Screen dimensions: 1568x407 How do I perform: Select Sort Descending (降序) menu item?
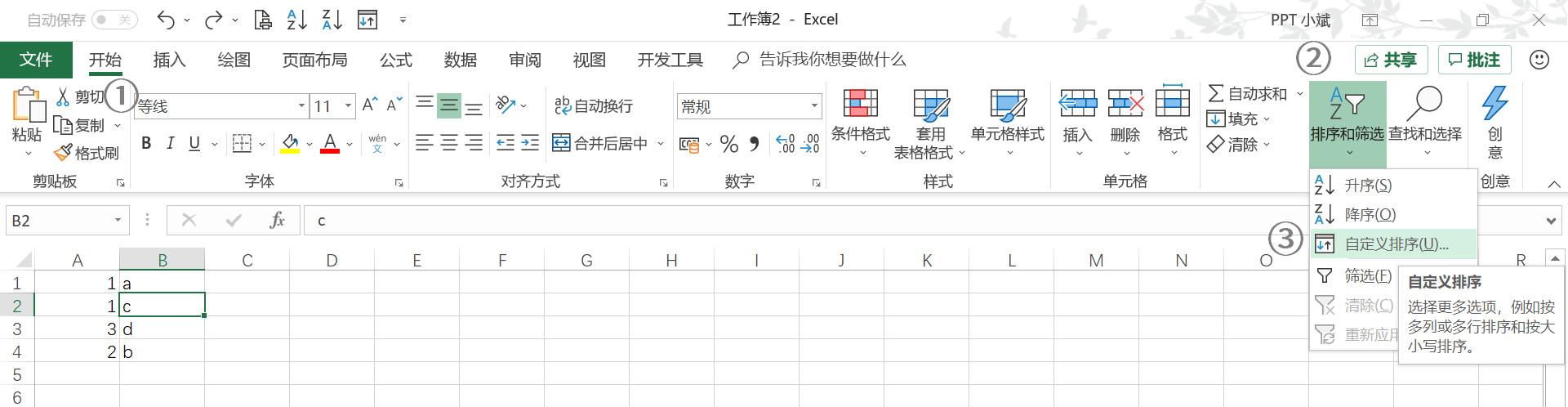(x=1393, y=214)
